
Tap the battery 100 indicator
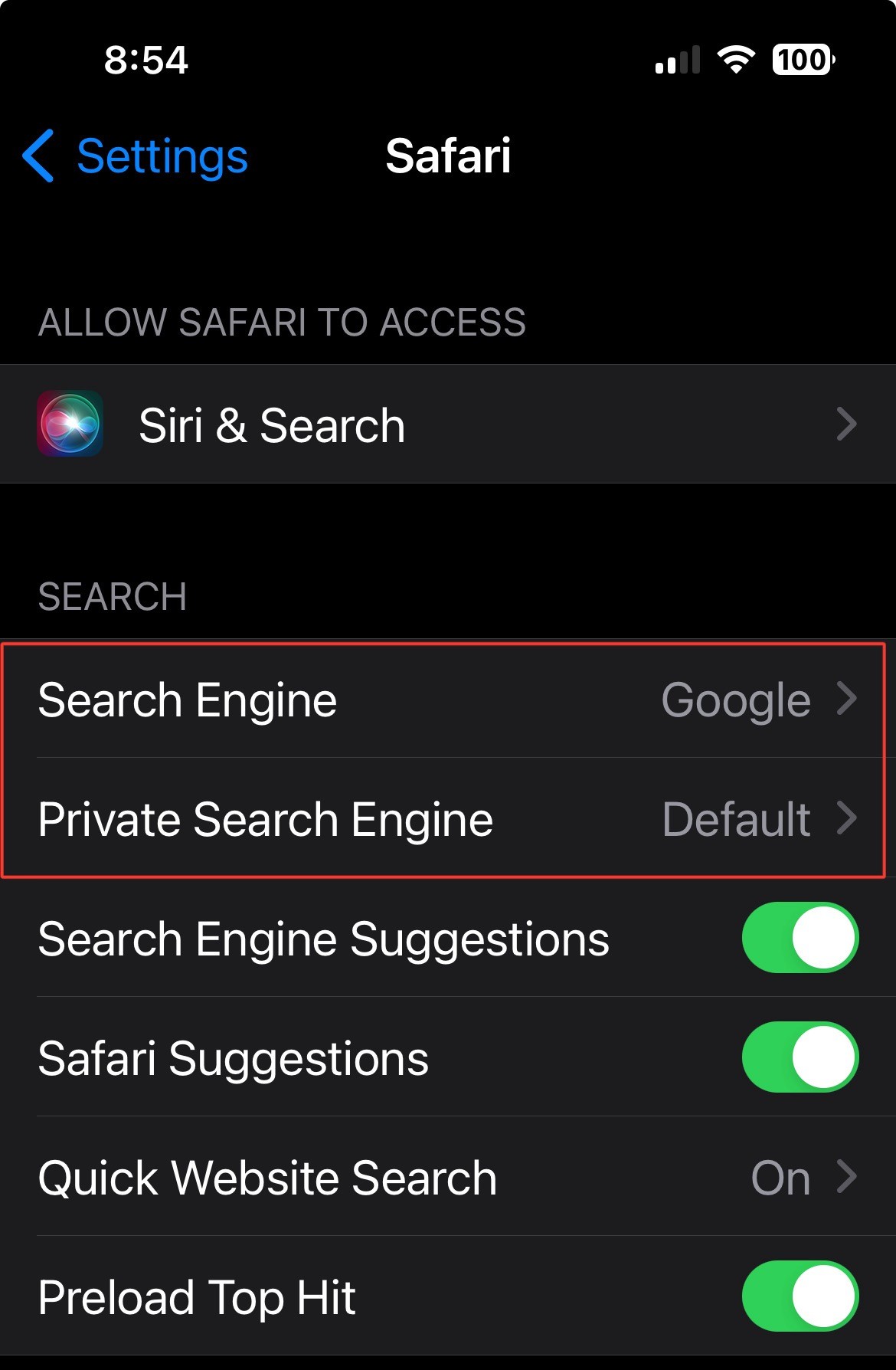pyautogui.click(x=803, y=60)
